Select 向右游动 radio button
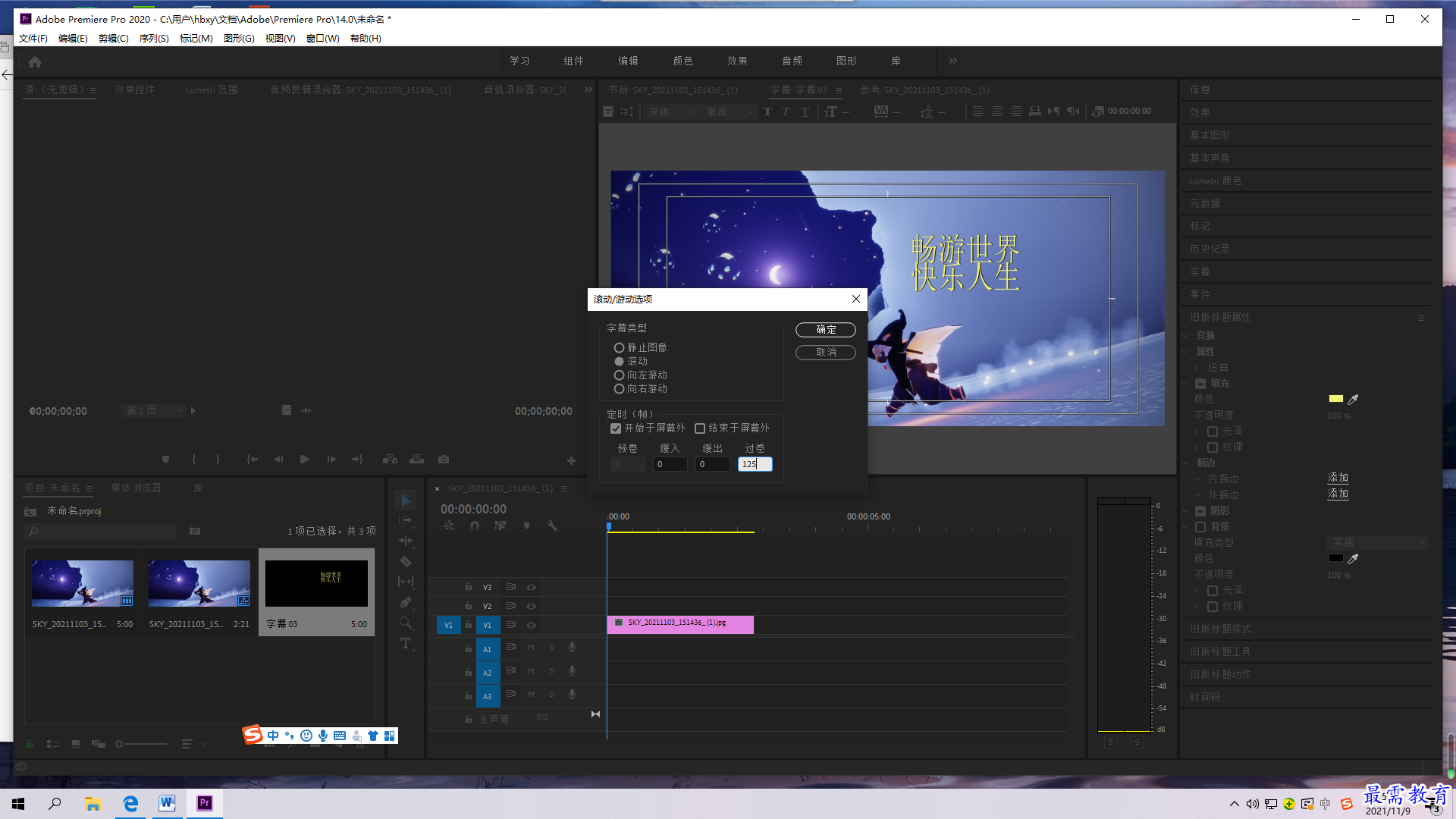This screenshot has width=1456, height=819. click(x=619, y=389)
